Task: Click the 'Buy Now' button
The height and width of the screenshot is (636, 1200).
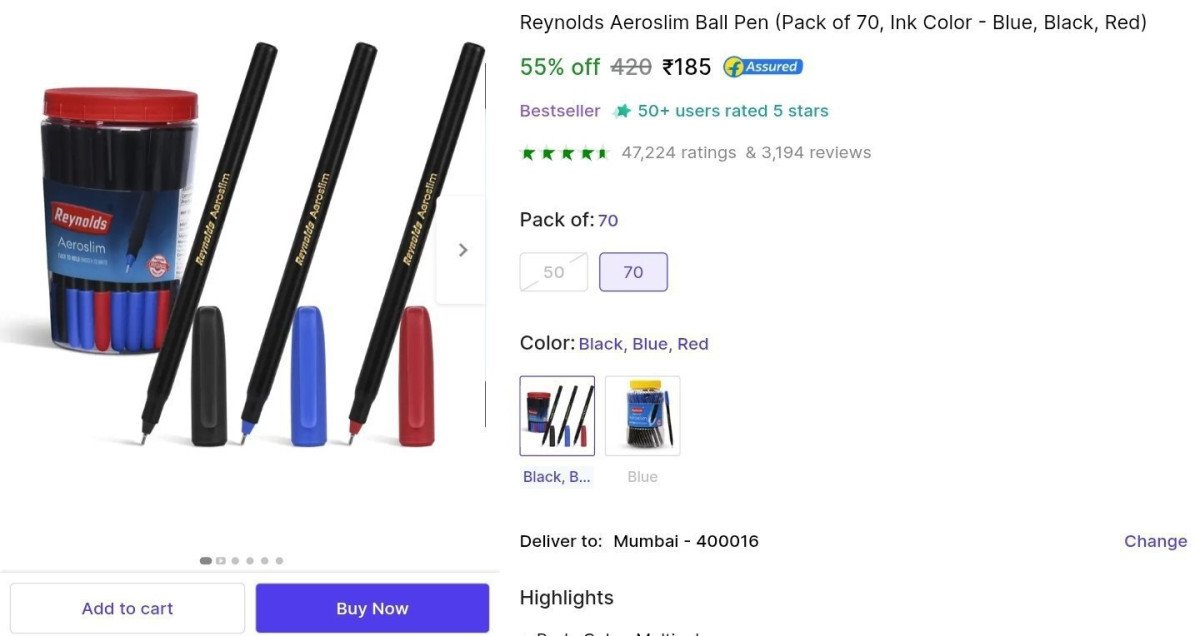Action: pyautogui.click(x=372, y=608)
